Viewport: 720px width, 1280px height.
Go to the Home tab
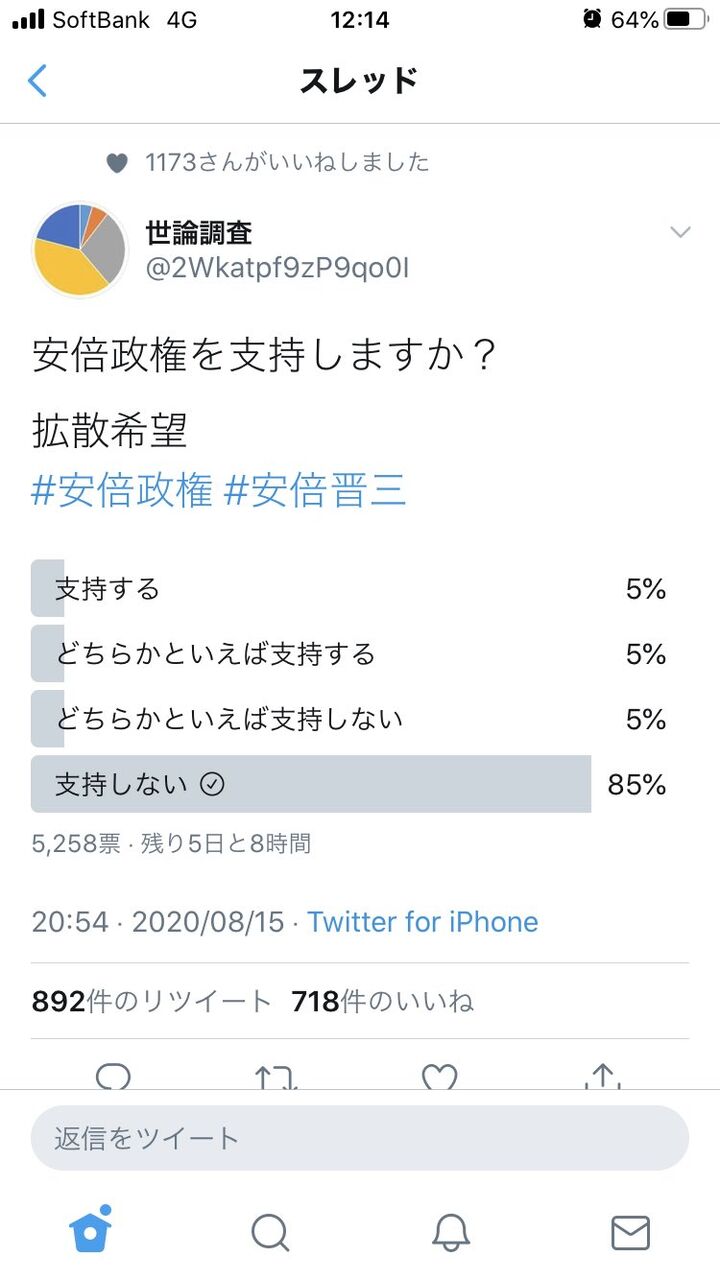[90, 1232]
